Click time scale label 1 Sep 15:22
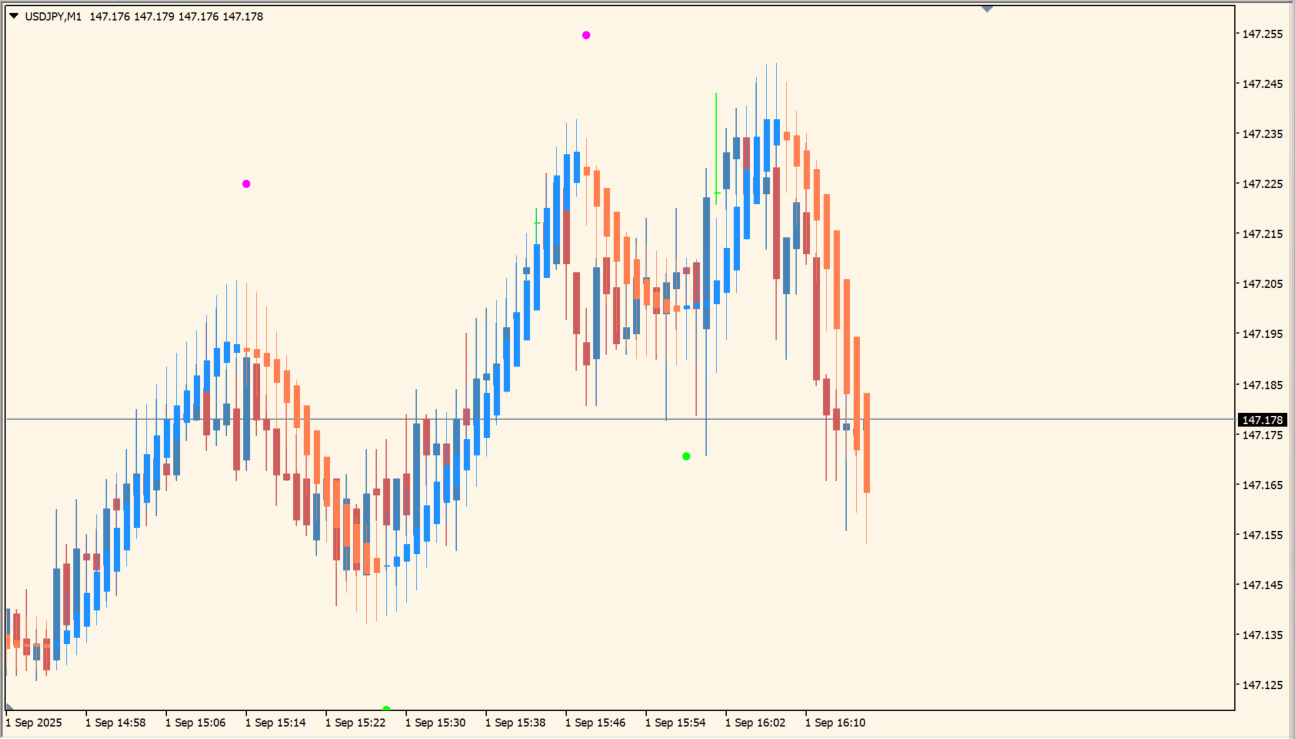Image resolution: width=1295 pixels, height=739 pixels. click(355, 722)
